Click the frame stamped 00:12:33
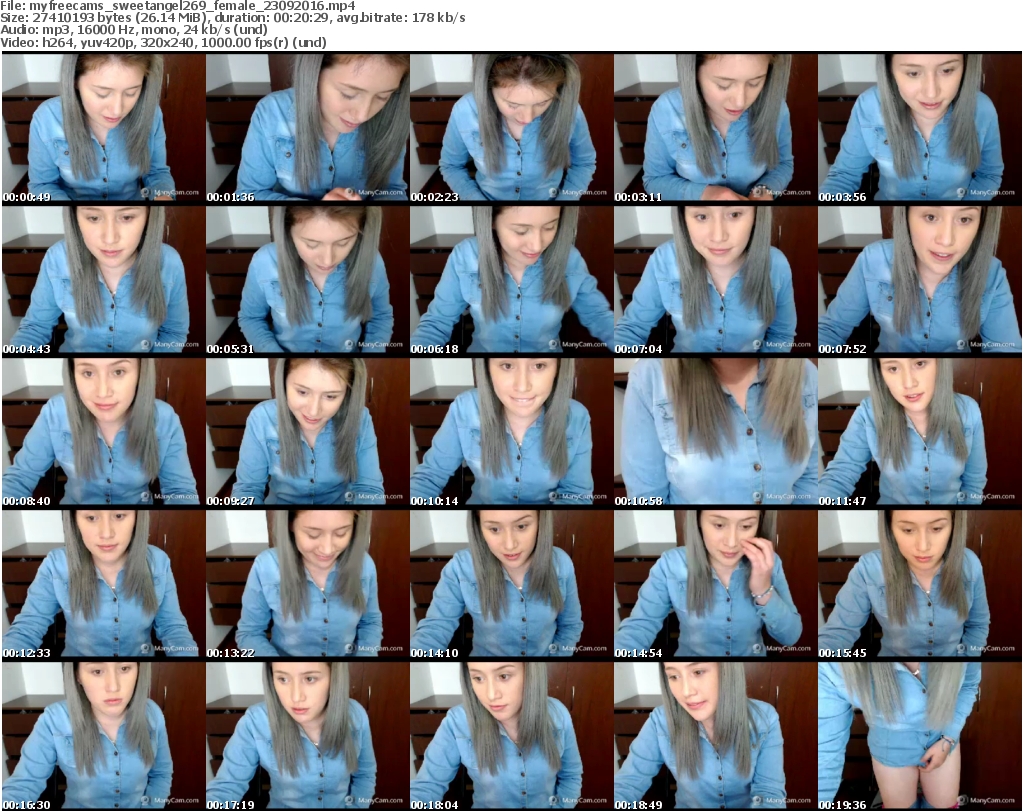 coord(104,584)
